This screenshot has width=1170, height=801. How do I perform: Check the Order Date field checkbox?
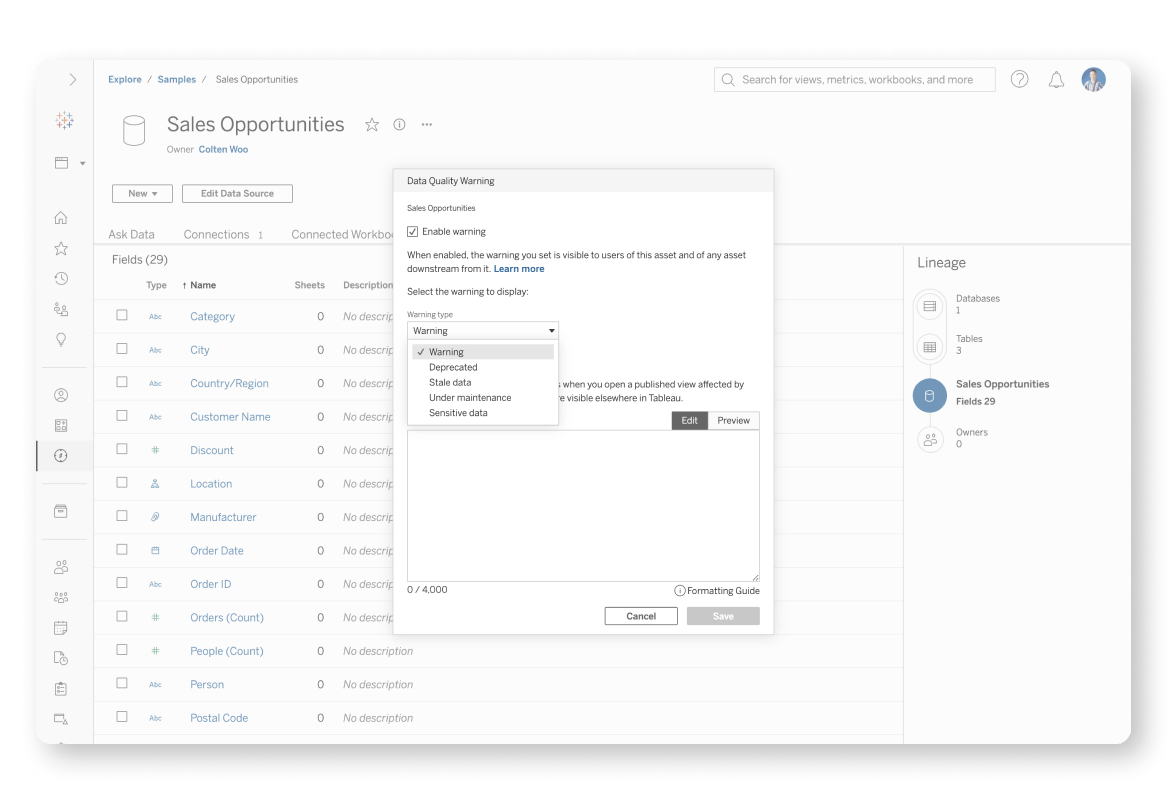[x=122, y=549]
